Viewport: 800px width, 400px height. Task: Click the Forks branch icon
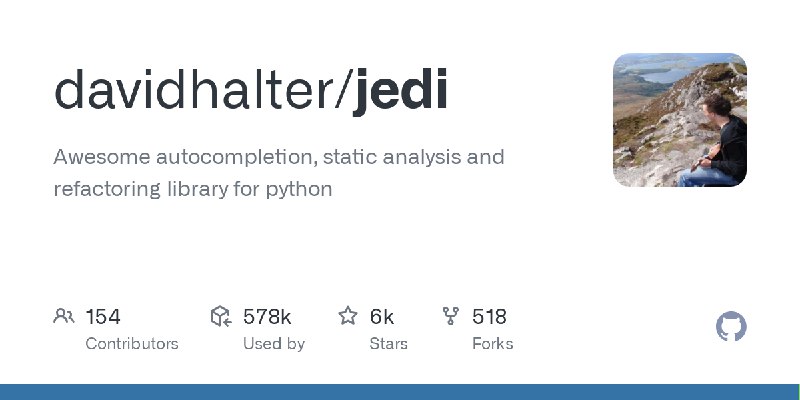[x=451, y=316]
